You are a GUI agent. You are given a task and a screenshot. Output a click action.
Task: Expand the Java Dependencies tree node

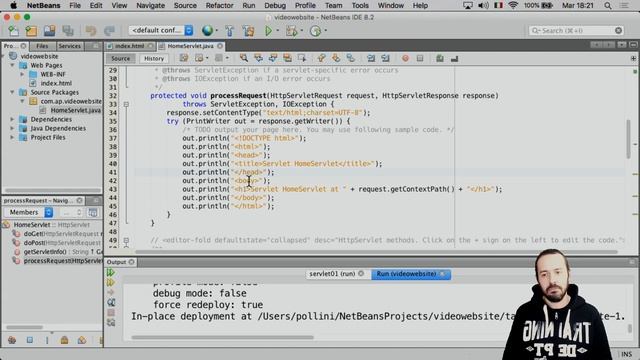(12, 128)
